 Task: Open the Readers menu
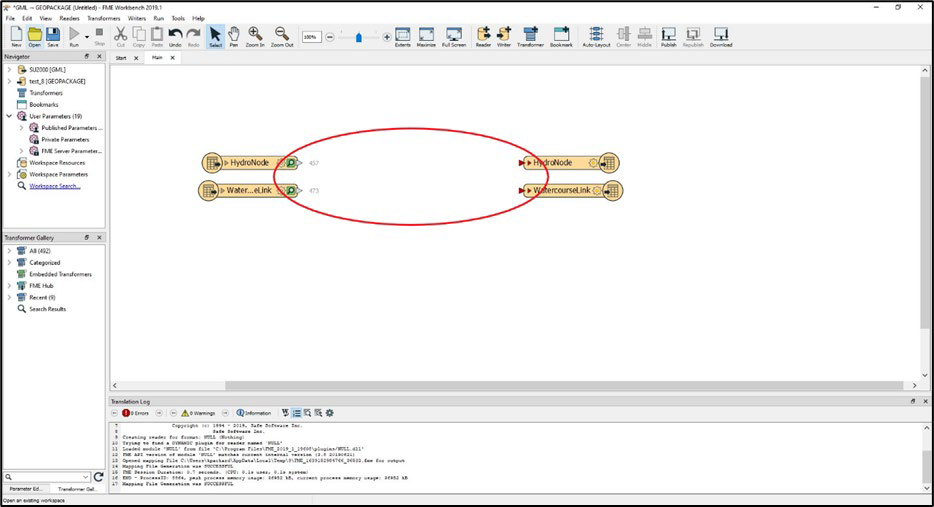(x=69, y=18)
